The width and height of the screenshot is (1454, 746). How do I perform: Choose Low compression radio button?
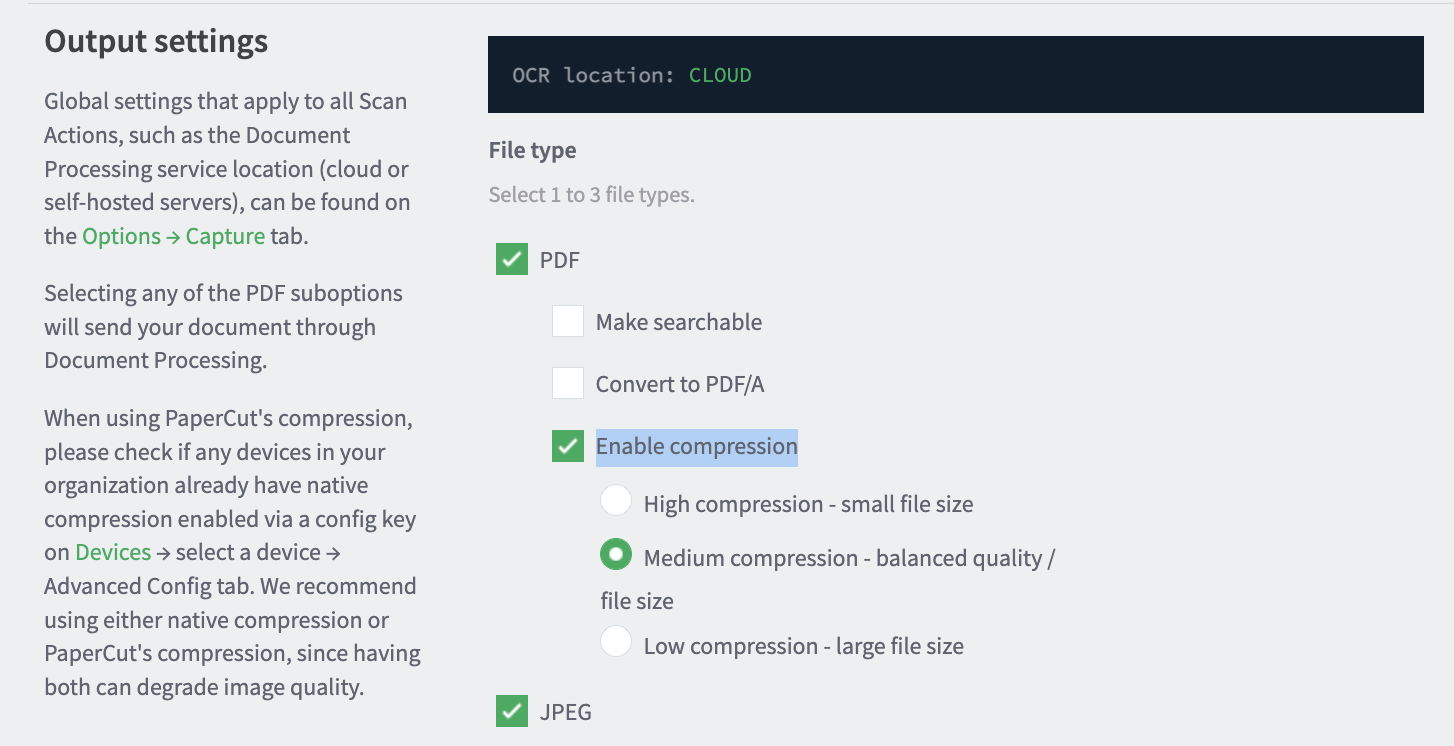pyautogui.click(x=616, y=643)
